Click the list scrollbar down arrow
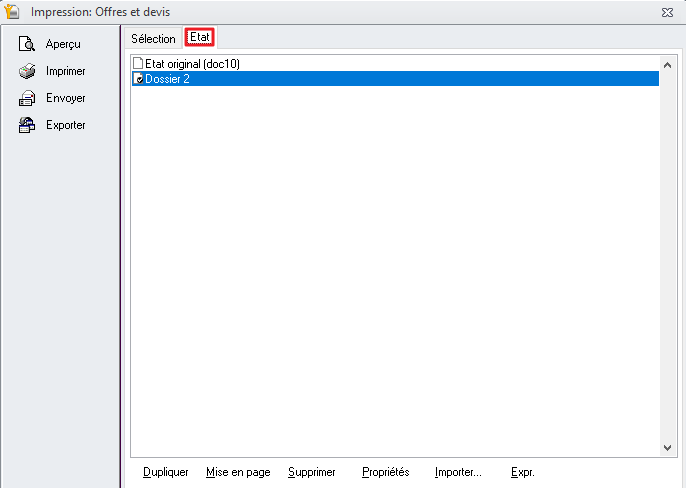 pos(668,449)
